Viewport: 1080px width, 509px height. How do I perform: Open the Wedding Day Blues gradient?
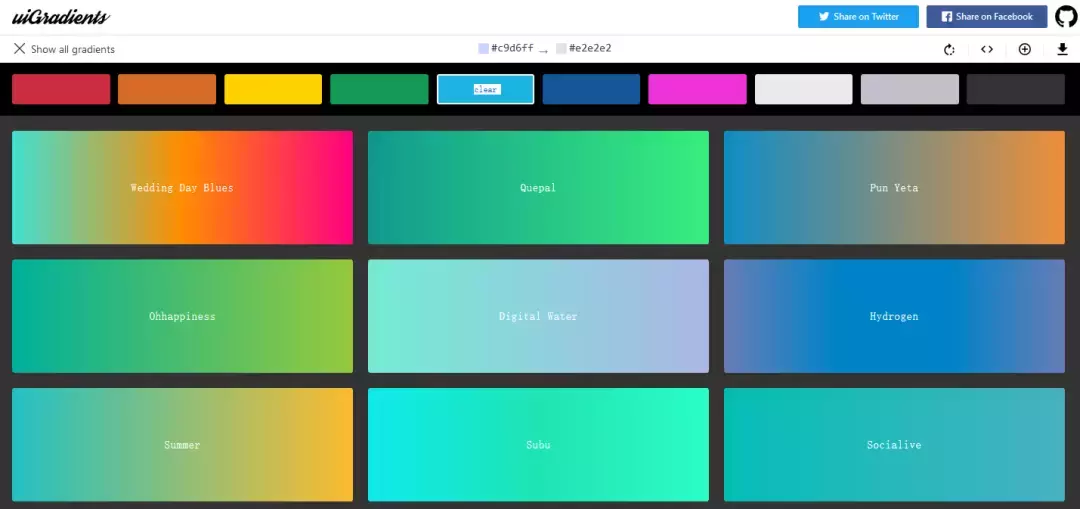pyautogui.click(x=183, y=187)
